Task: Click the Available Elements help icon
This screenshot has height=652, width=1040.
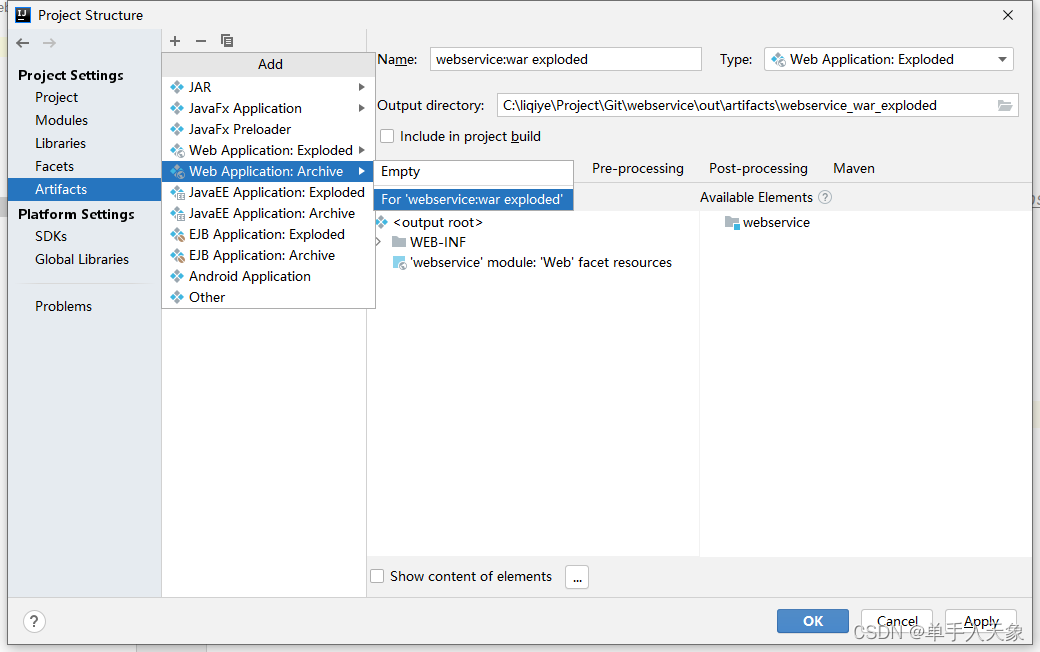Action: 825,197
